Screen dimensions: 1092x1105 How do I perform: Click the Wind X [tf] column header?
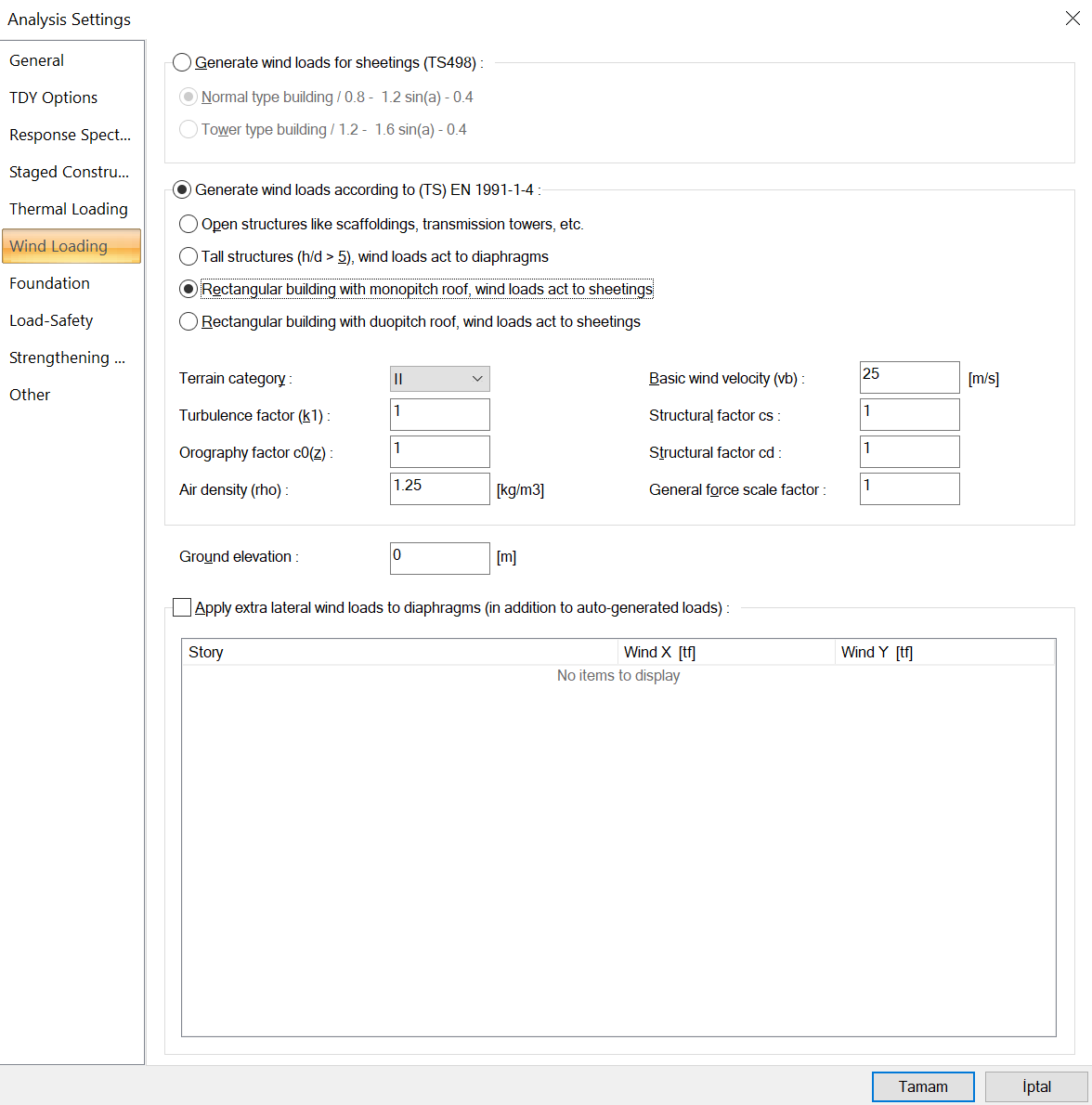[725, 652]
